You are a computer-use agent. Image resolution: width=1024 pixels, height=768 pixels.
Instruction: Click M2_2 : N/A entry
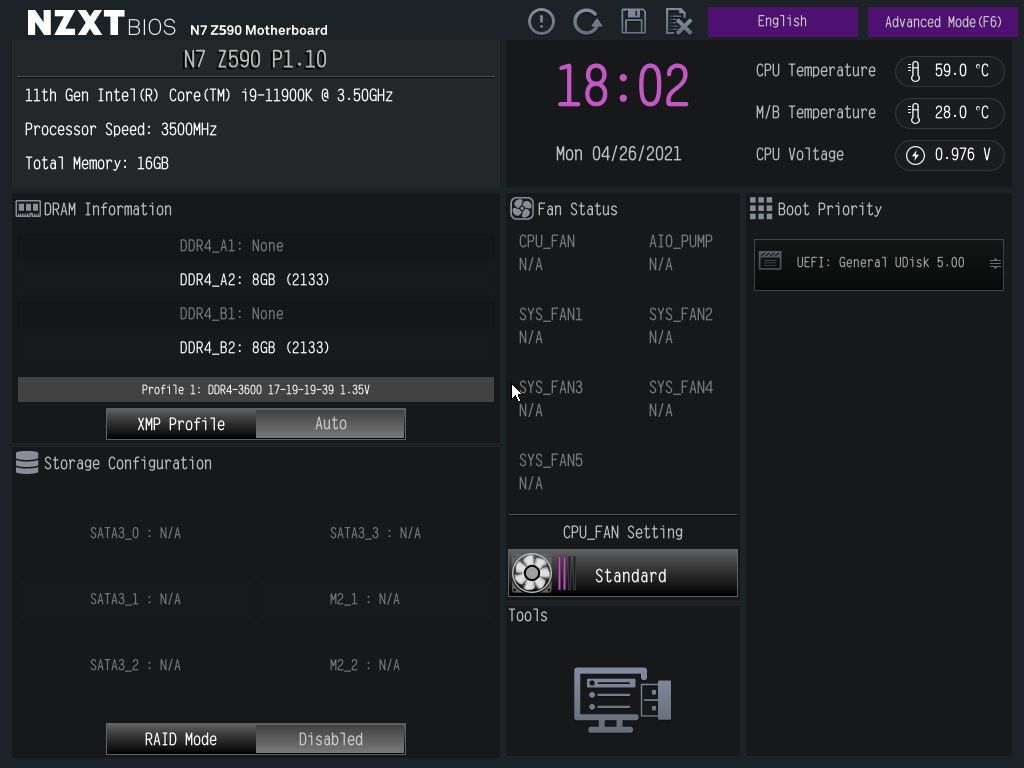[x=364, y=665]
